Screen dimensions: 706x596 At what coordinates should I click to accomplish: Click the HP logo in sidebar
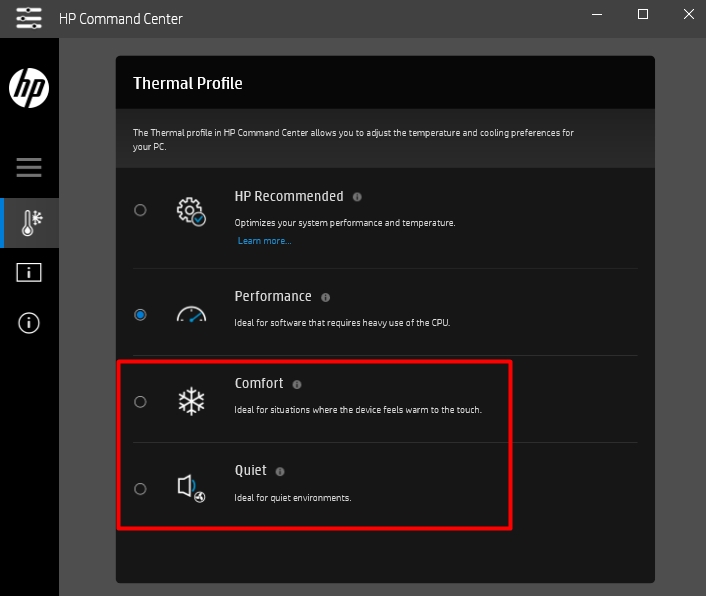pos(29,88)
